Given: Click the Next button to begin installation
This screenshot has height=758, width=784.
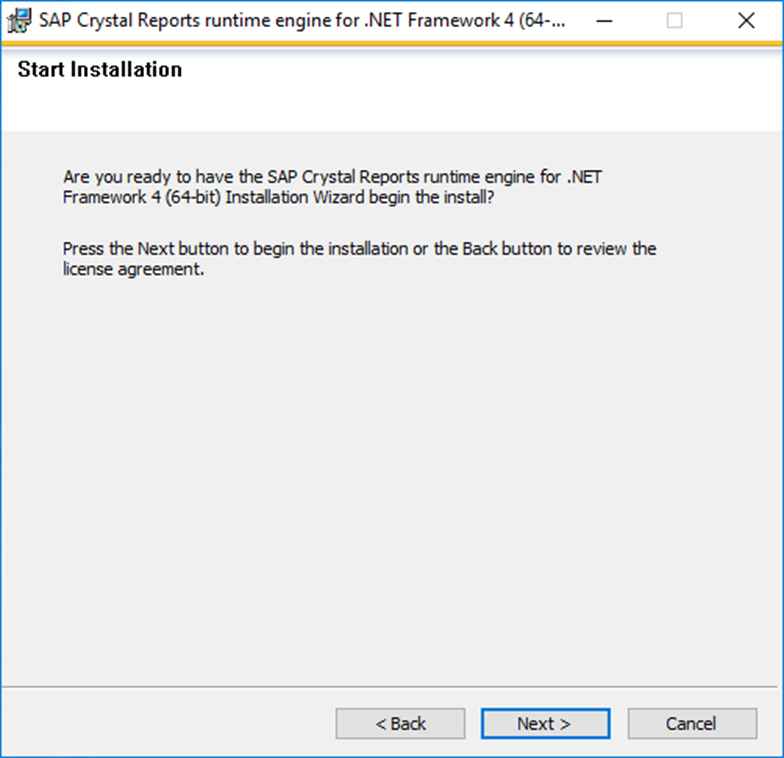Looking at the screenshot, I should click(546, 723).
